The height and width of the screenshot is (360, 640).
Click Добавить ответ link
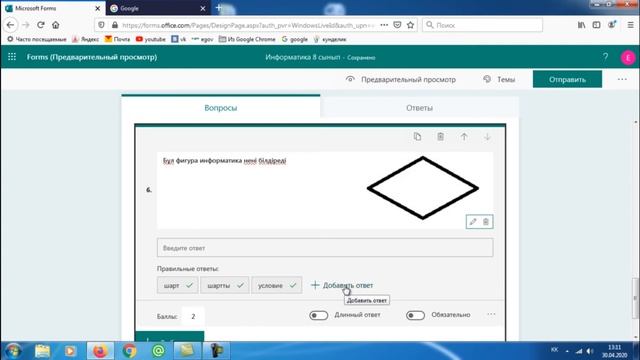point(342,285)
